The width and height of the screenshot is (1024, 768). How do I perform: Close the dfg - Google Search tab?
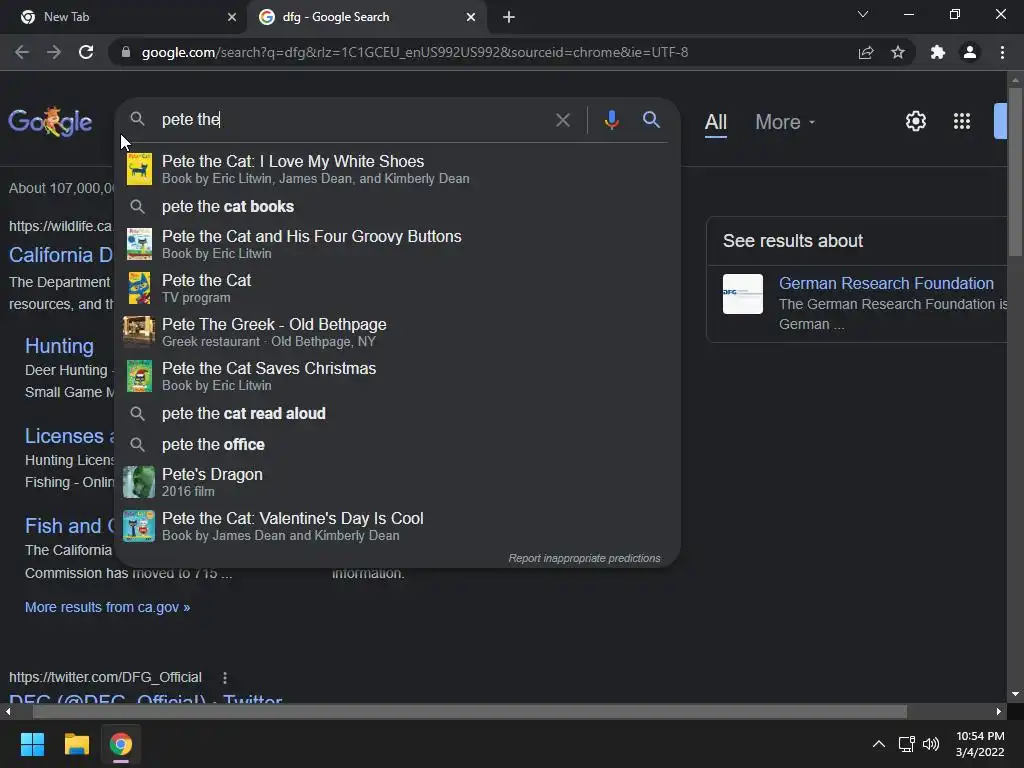pos(471,17)
